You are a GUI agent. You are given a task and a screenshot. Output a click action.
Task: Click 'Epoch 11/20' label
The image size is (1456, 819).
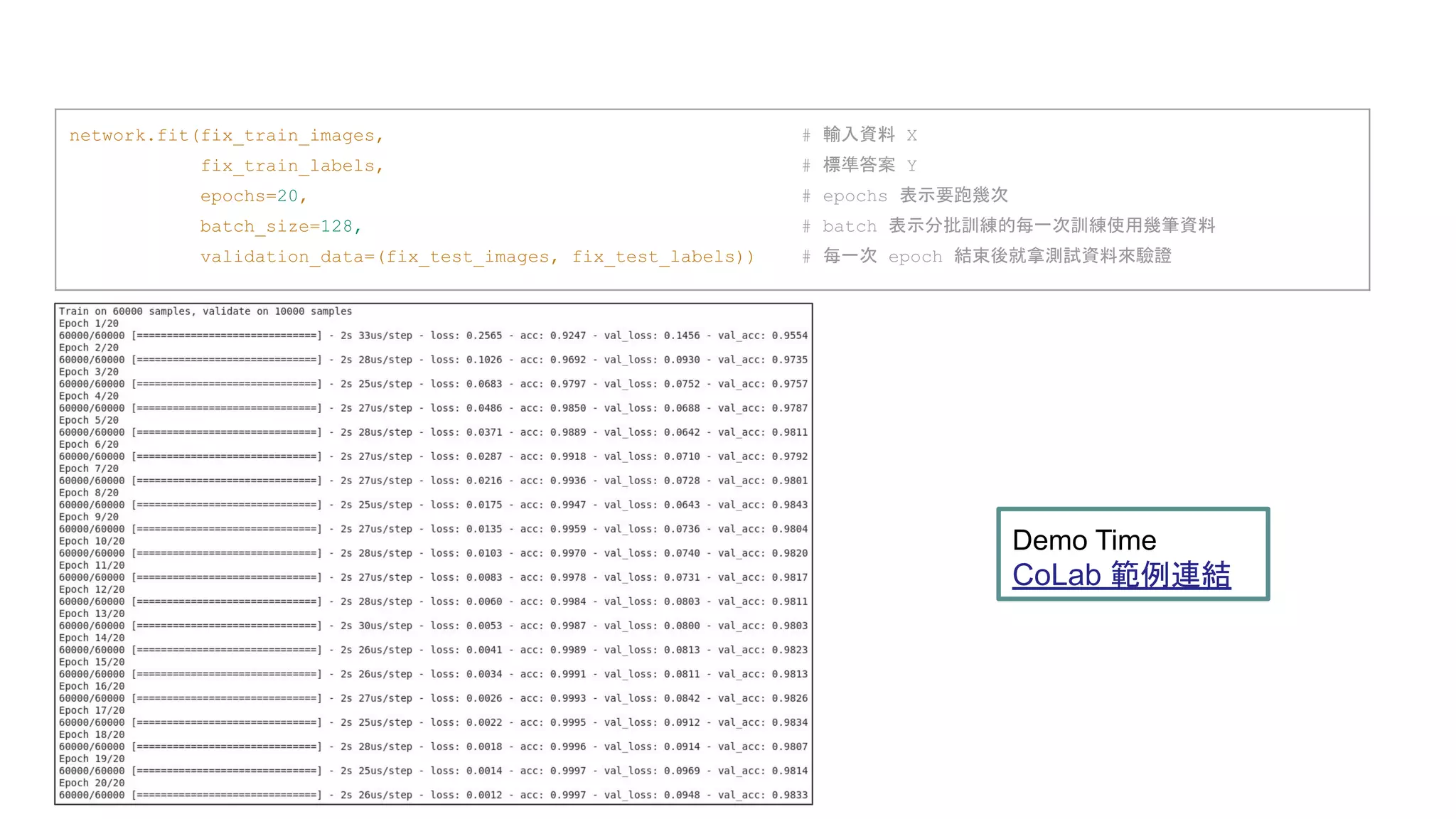point(92,565)
